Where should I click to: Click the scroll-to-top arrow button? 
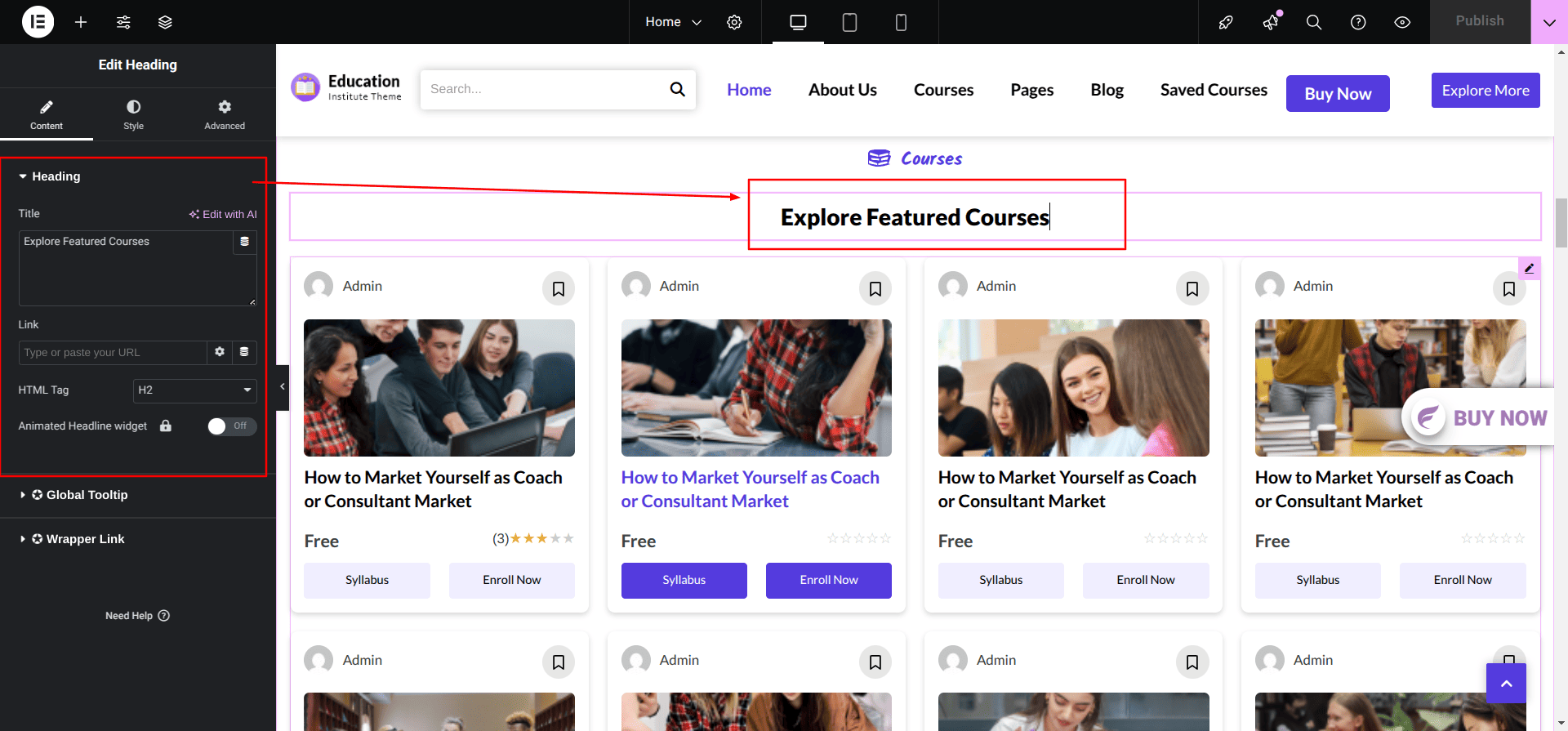tap(1507, 684)
